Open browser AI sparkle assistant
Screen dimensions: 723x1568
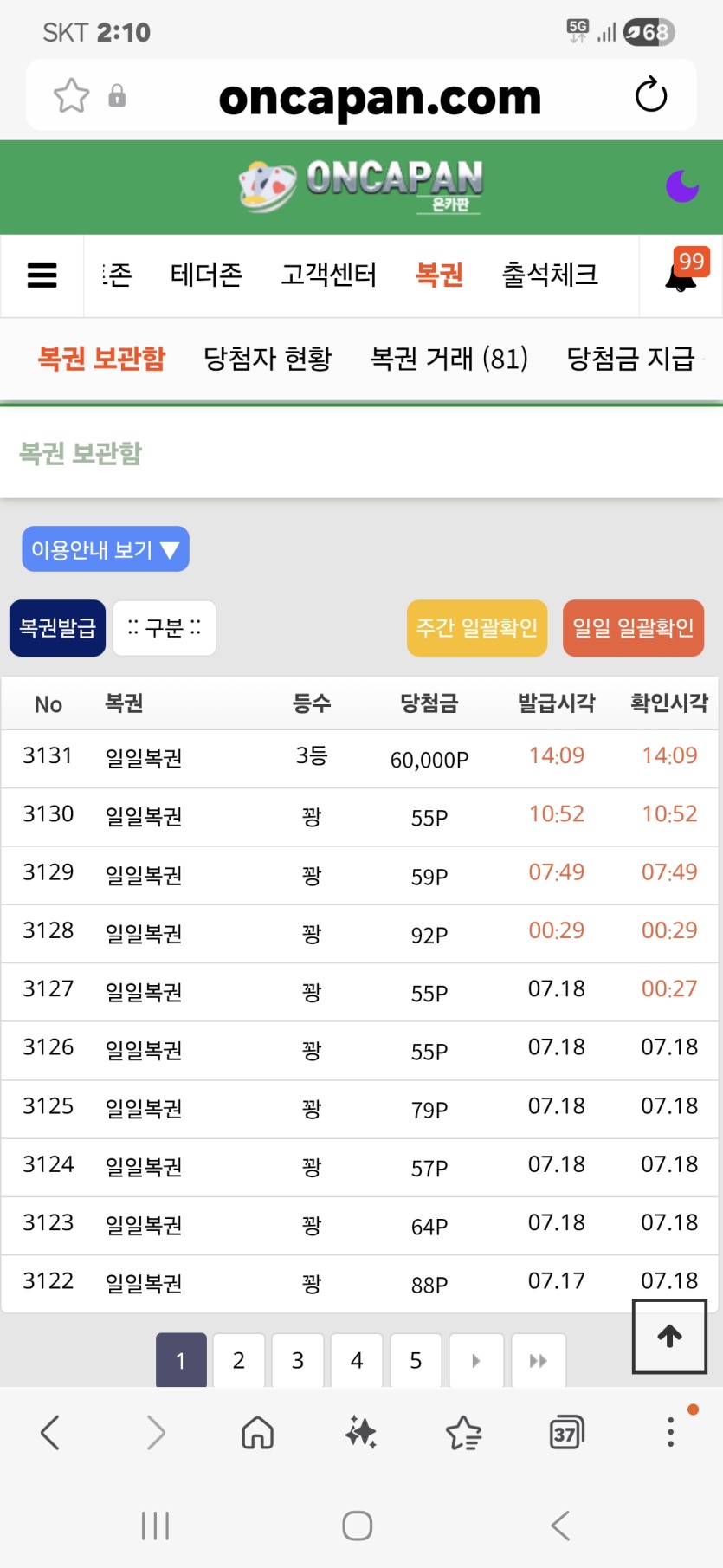[361, 1433]
